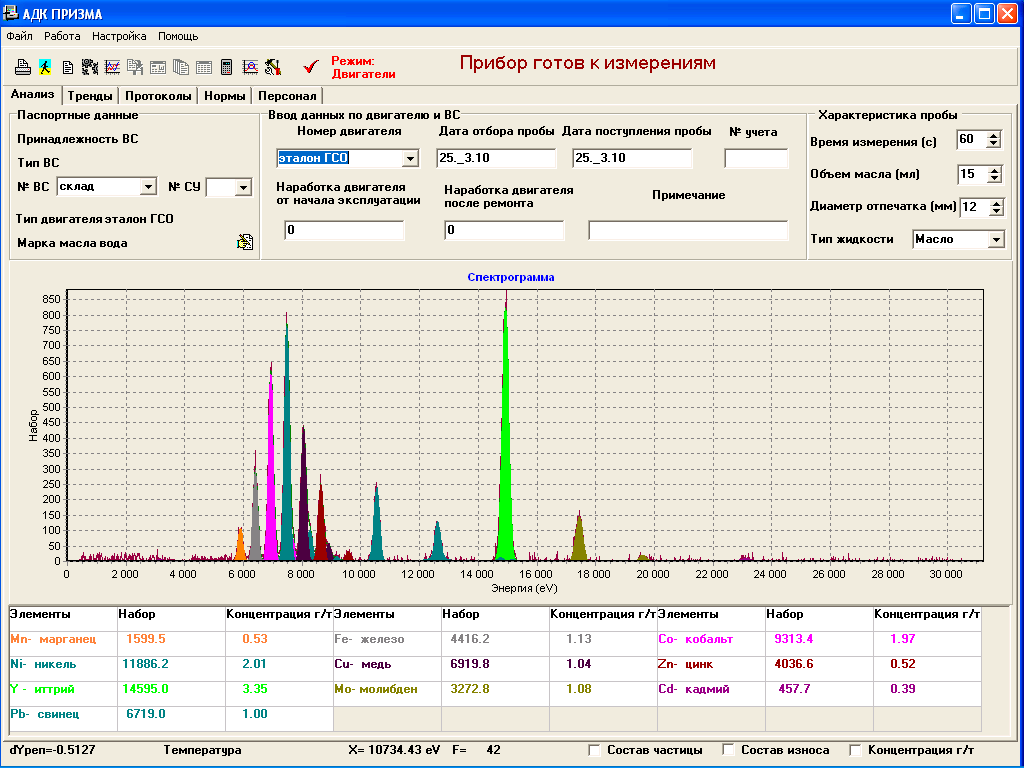Click the red checkmark mode icon
1024x768 pixels.
pos(311,67)
